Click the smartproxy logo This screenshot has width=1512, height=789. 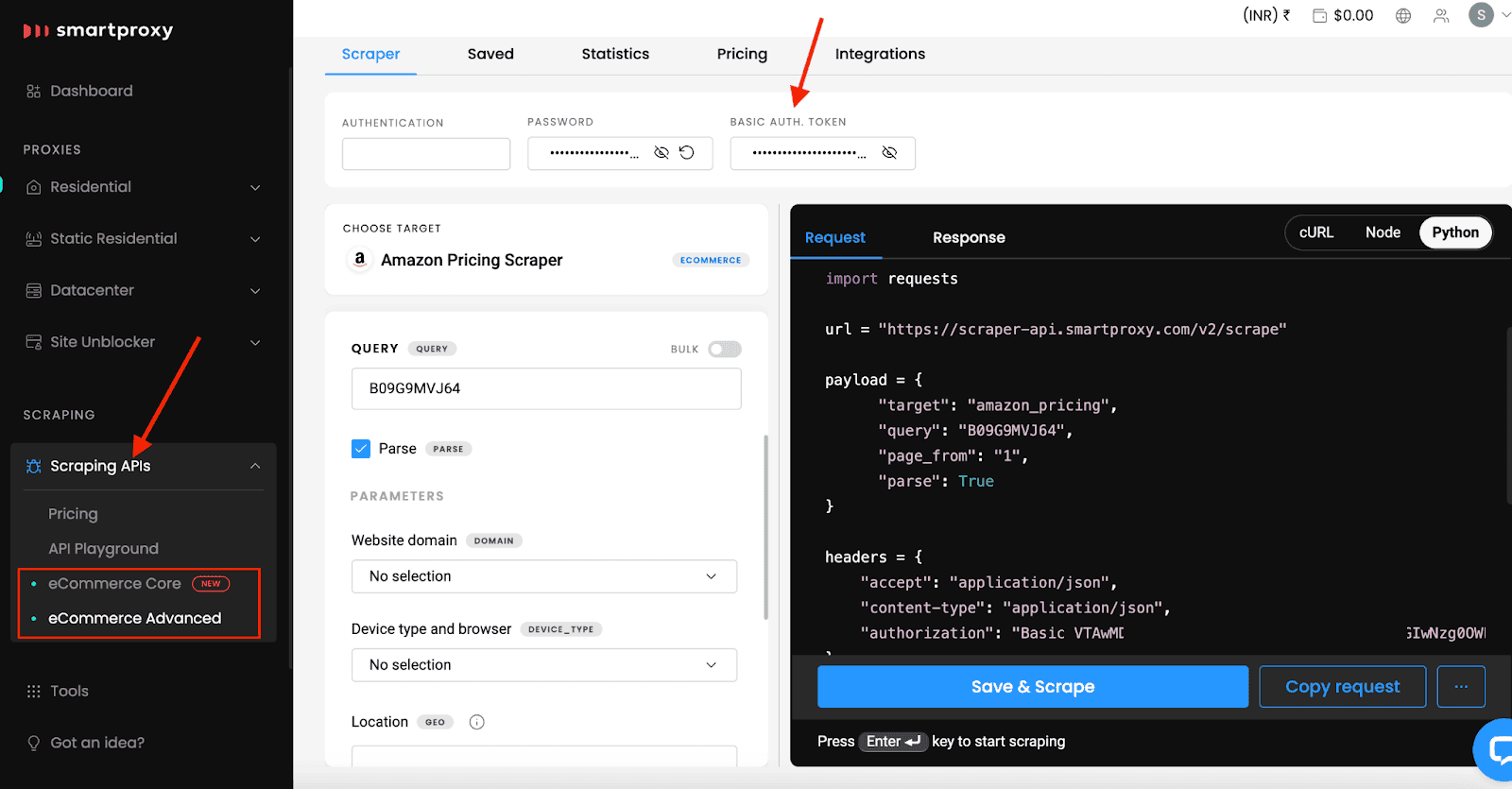(98, 30)
